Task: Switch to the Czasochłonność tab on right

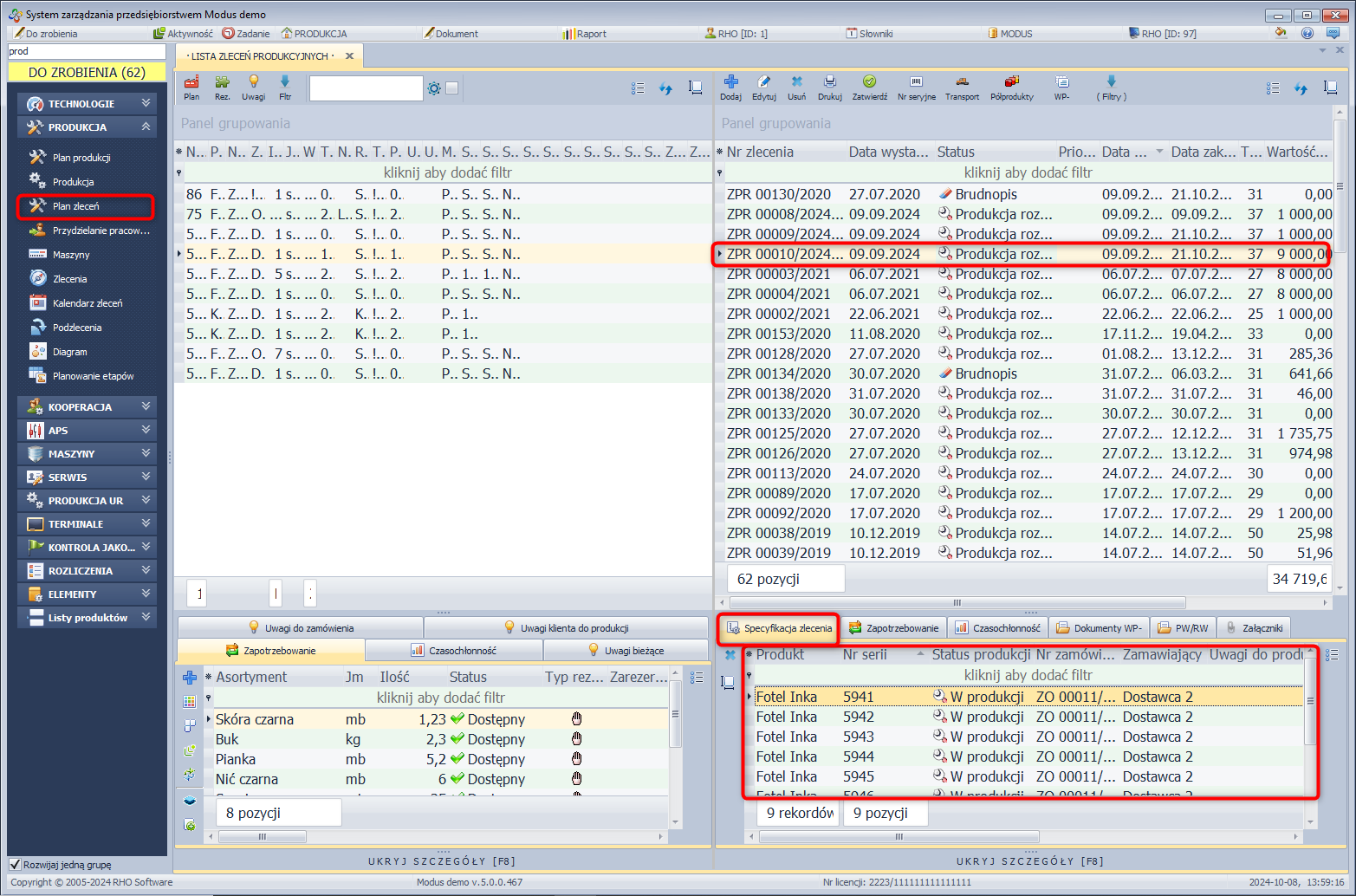Action: click(997, 628)
